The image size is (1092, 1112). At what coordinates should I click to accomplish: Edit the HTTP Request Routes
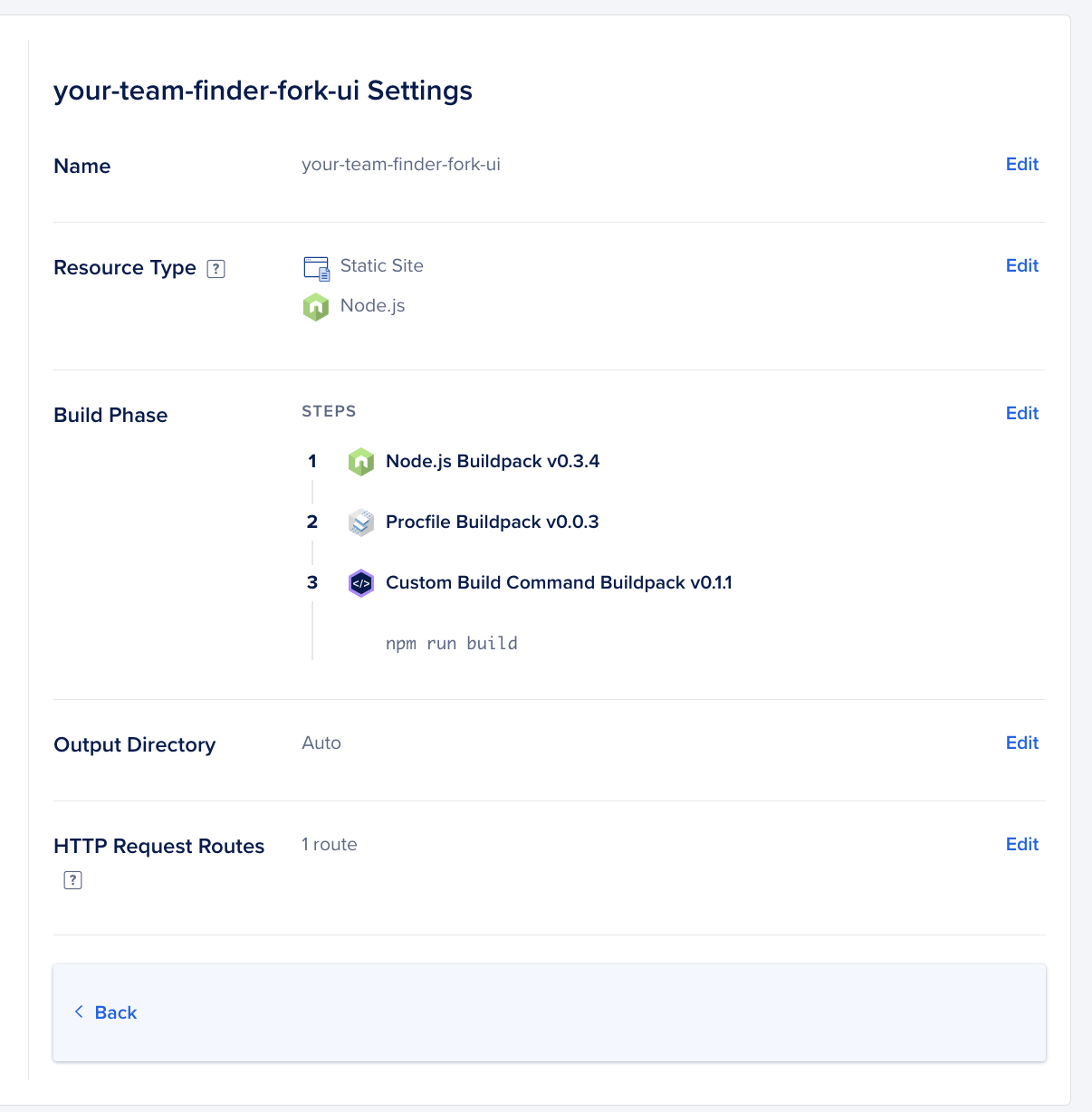(x=1021, y=844)
